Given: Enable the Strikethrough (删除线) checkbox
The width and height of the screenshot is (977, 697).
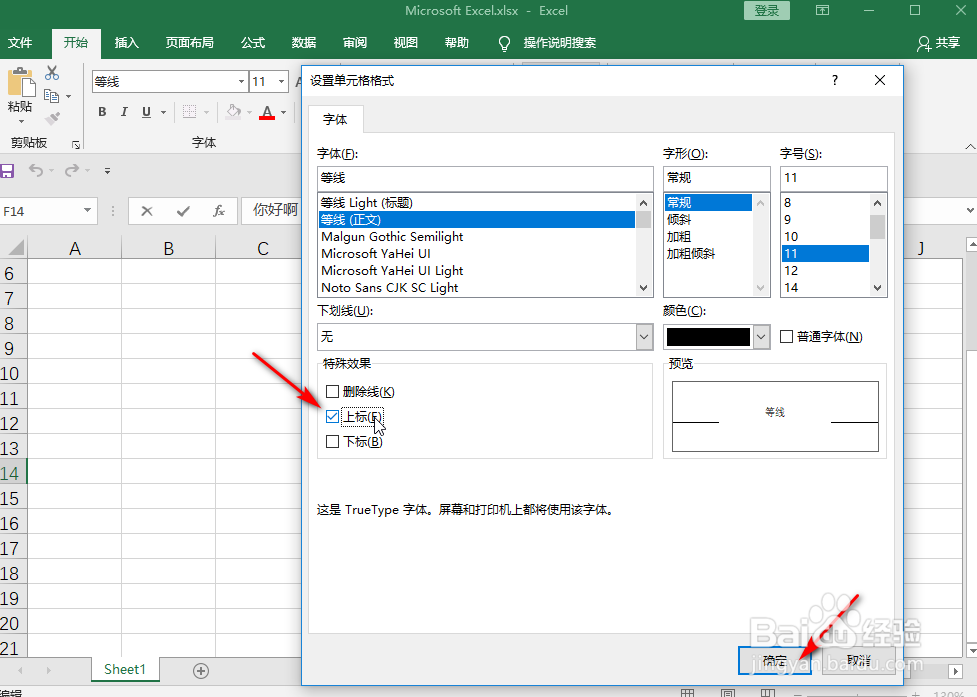Looking at the screenshot, I should point(332,392).
